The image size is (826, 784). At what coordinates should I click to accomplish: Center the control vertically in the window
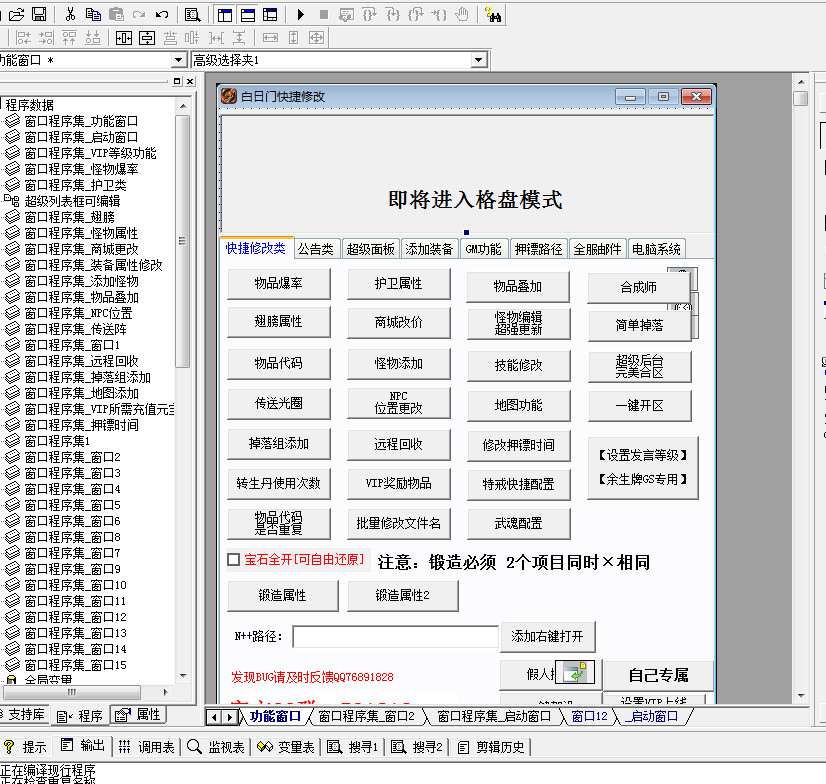[147, 37]
